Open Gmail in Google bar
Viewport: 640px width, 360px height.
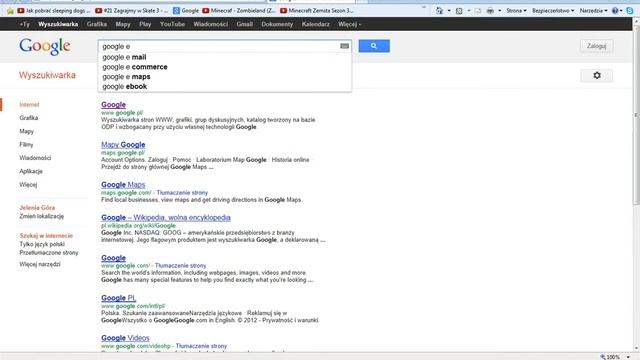(244, 24)
